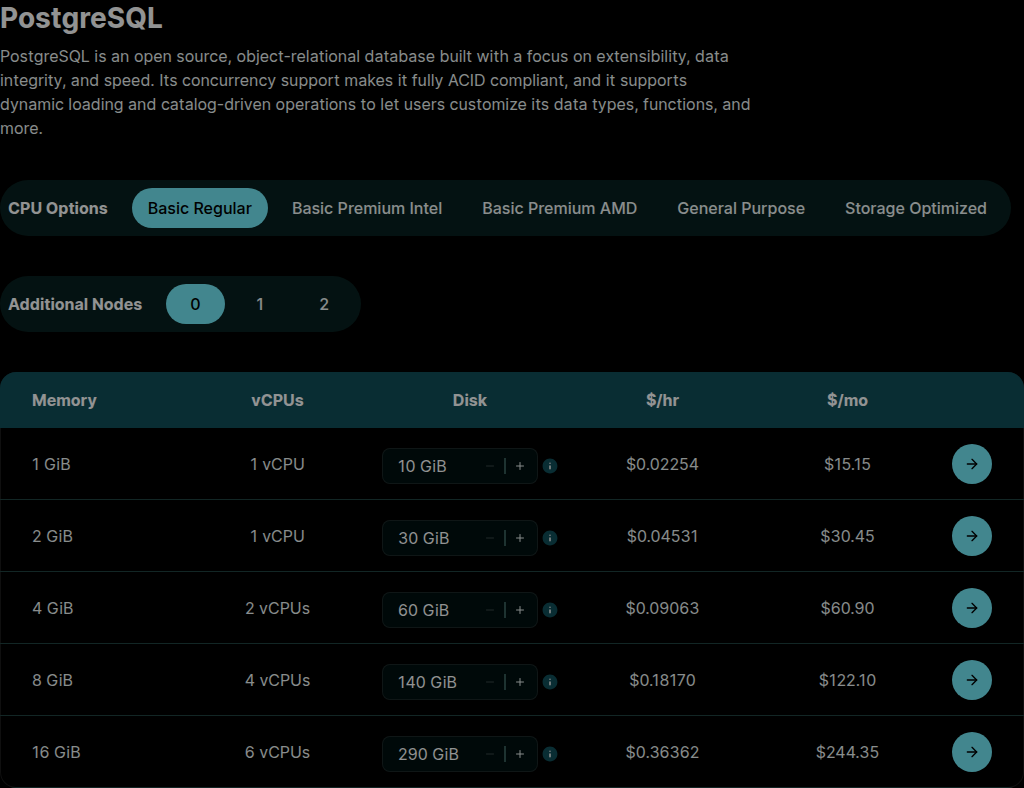This screenshot has width=1024, height=788.
Task: Click the 8 GiB memory cell
Action: point(52,680)
